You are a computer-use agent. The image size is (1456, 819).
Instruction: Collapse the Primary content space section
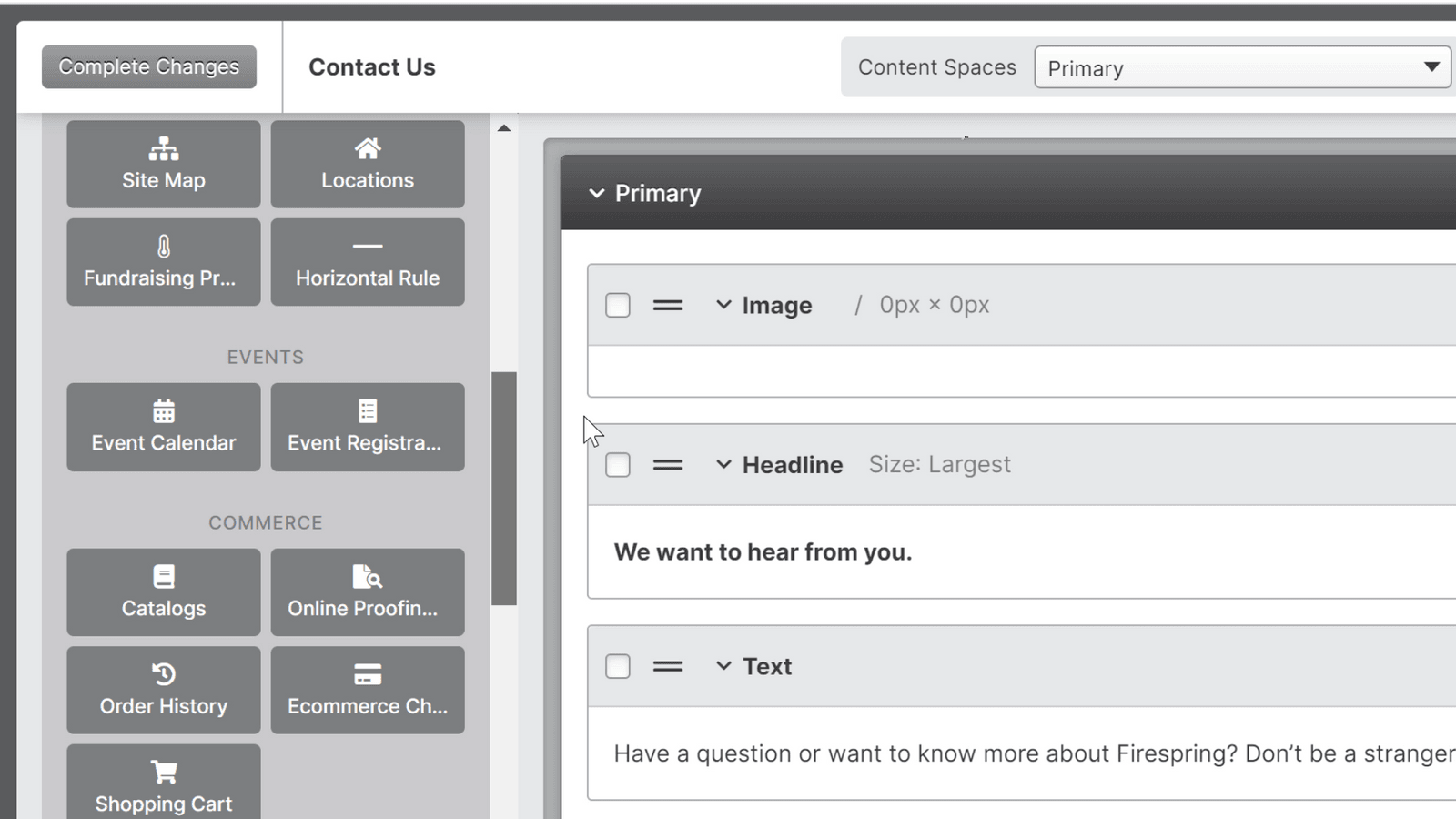tap(597, 193)
